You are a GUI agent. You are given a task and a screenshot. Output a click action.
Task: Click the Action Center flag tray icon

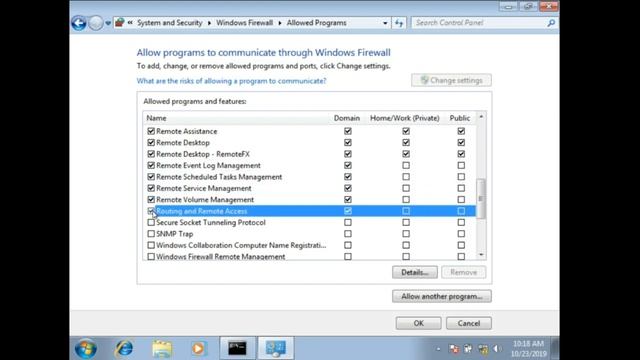(x=453, y=349)
